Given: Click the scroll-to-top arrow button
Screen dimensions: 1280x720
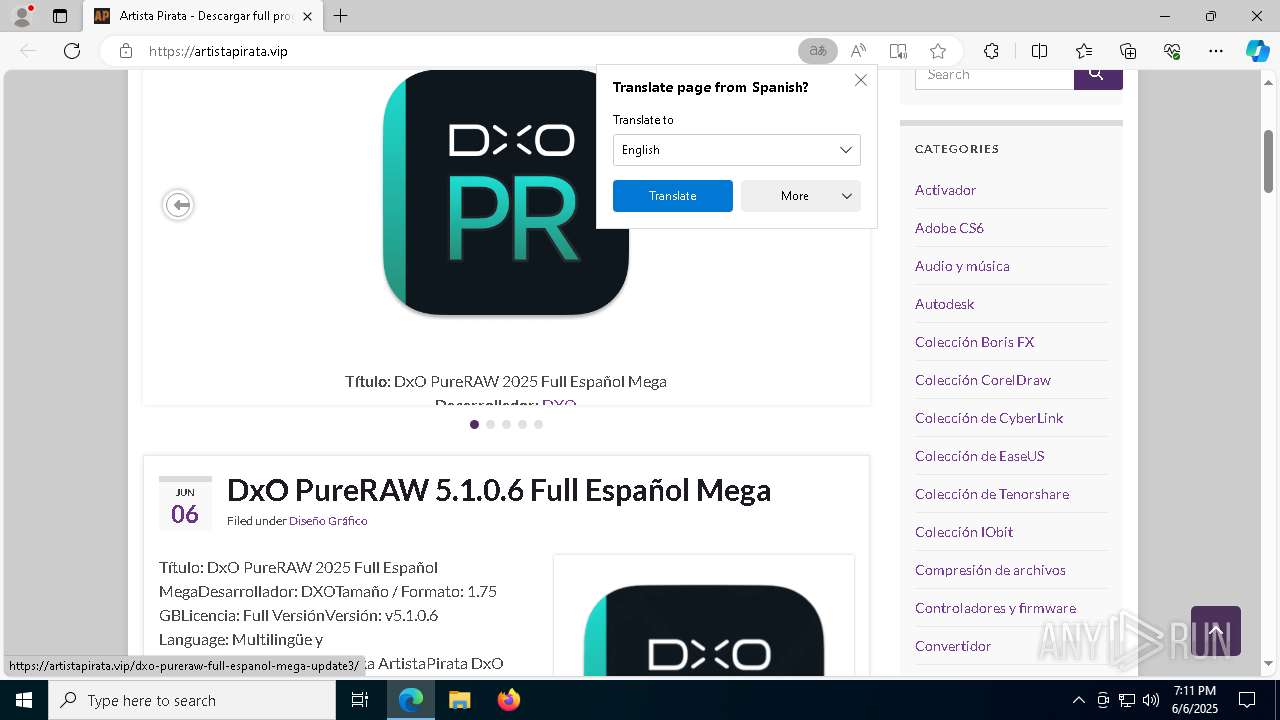Looking at the screenshot, I should 1216,631.
